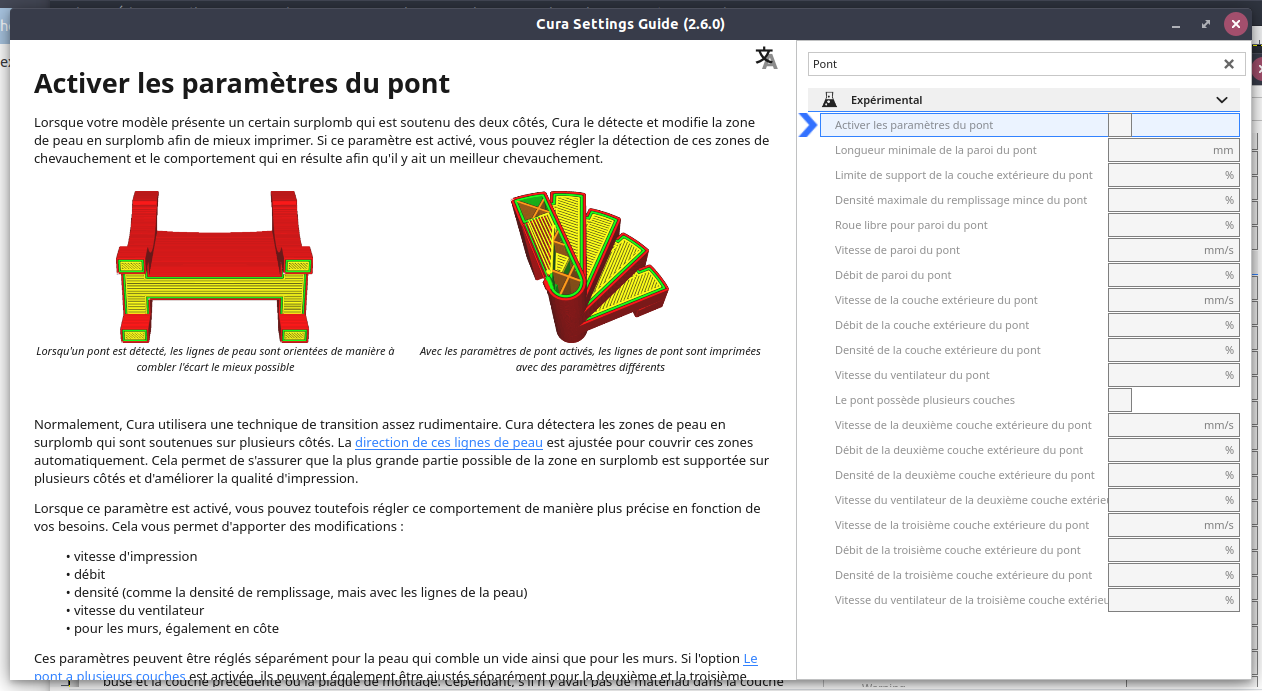Clear the 'Pont' search text
This screenshot has width=1262, height=691.
tap(1229, 64)
